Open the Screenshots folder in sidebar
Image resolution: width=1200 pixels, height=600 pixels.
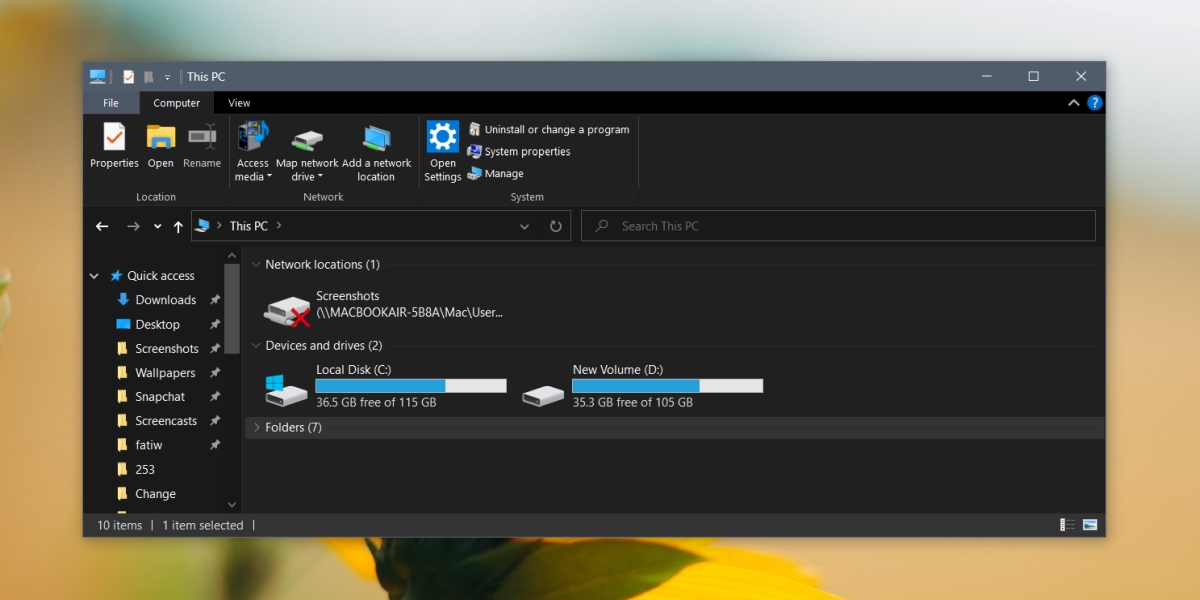[166, 349]
